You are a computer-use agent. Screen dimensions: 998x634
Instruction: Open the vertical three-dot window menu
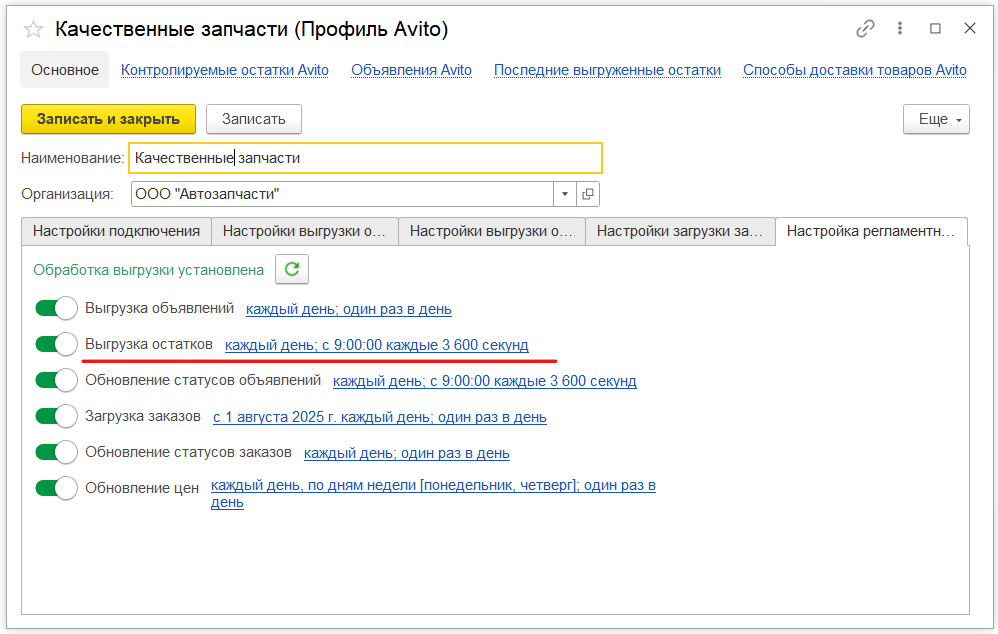coord(901,29)
